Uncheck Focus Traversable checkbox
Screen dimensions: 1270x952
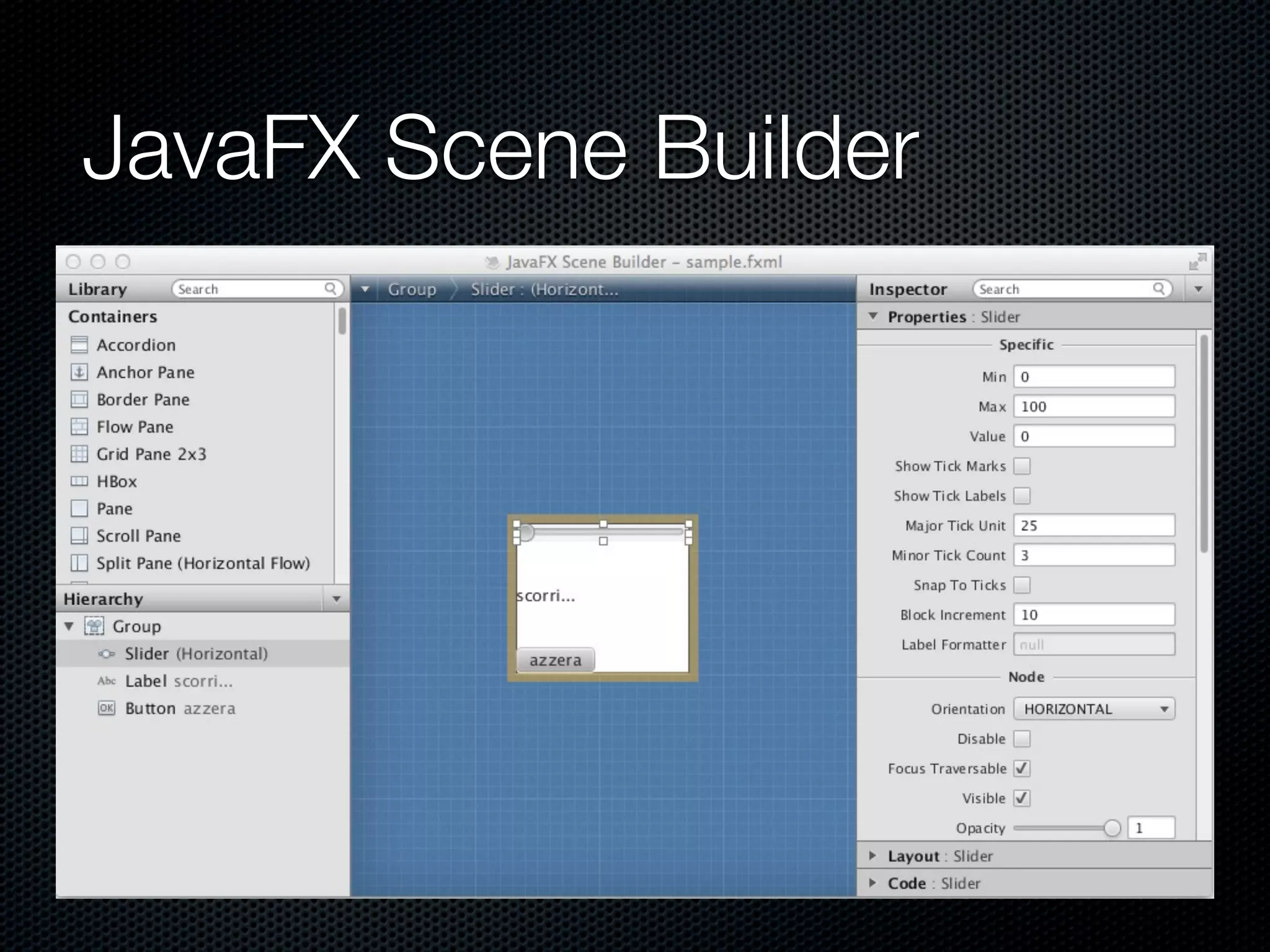point(1022,769)
